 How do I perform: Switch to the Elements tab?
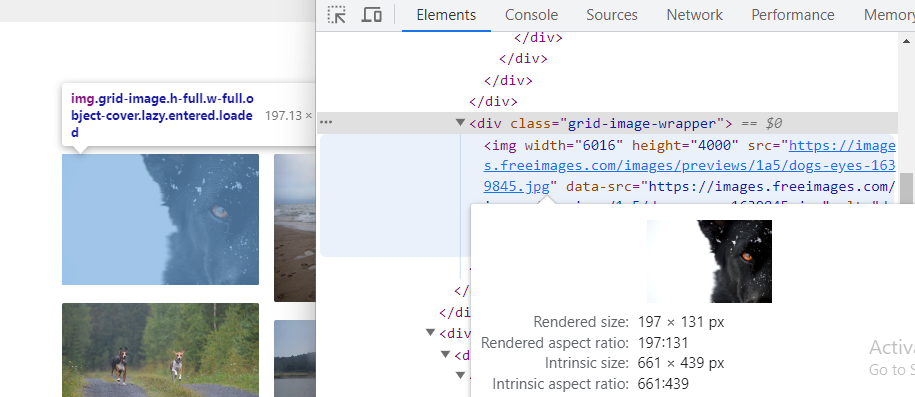[x=446, y=15]
